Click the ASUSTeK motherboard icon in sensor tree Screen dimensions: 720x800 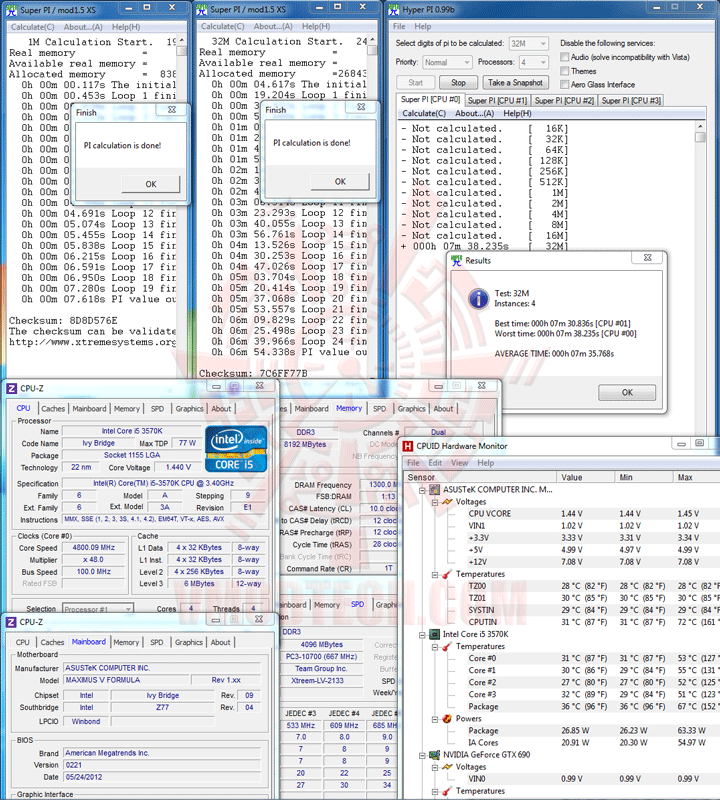click(x=434, y=490)
